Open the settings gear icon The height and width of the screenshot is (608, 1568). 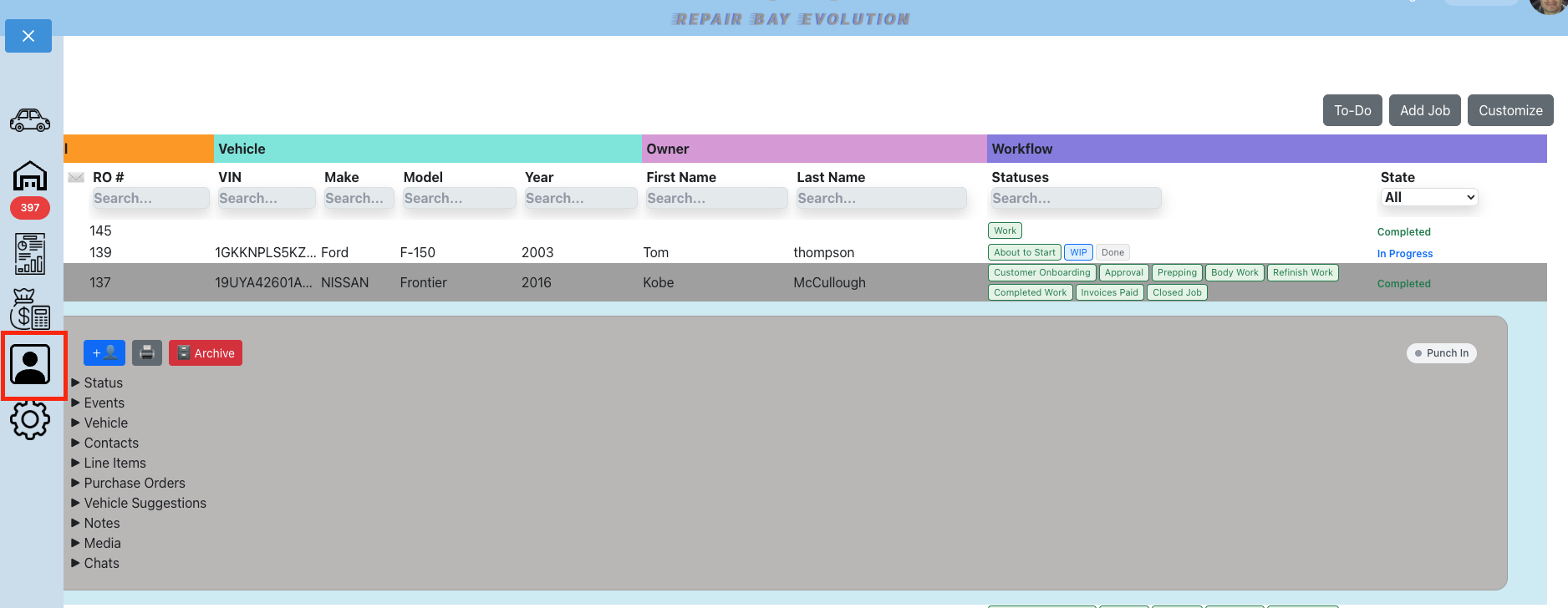coord(30,420)
